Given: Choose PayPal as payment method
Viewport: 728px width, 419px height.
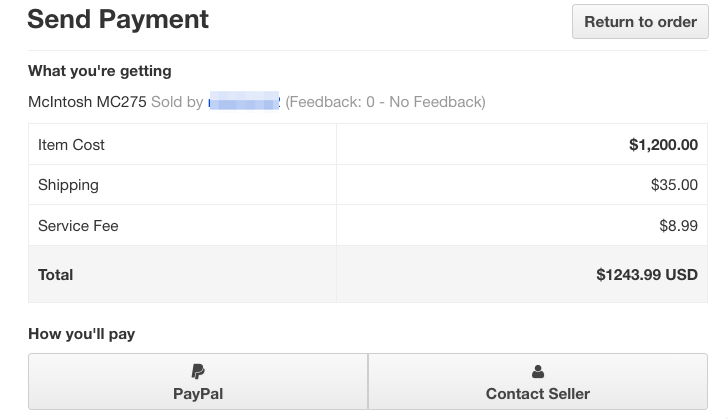Looking at the screenshot, I should 198,381.
